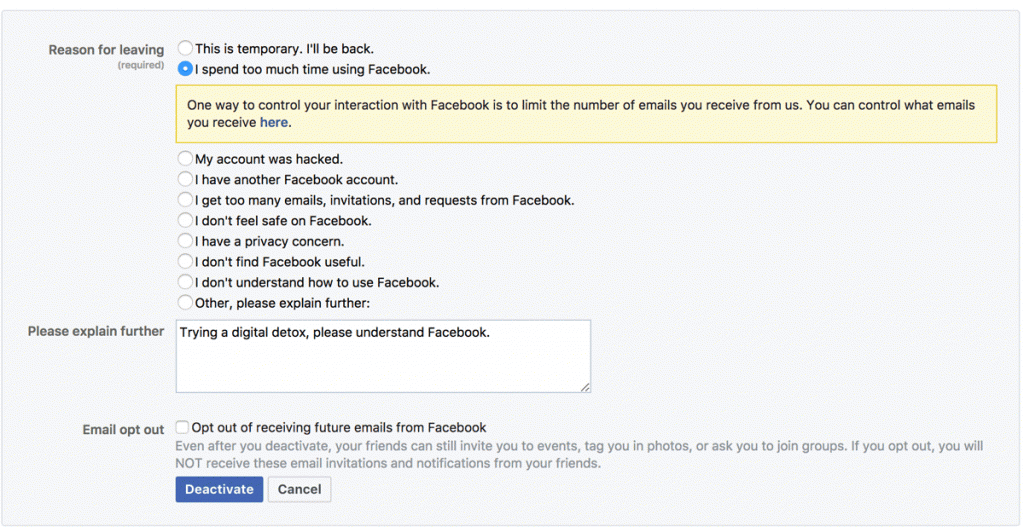
Task: Click the textarea resize handle corner
Action: pyautogui.click(x=585, y=387)
